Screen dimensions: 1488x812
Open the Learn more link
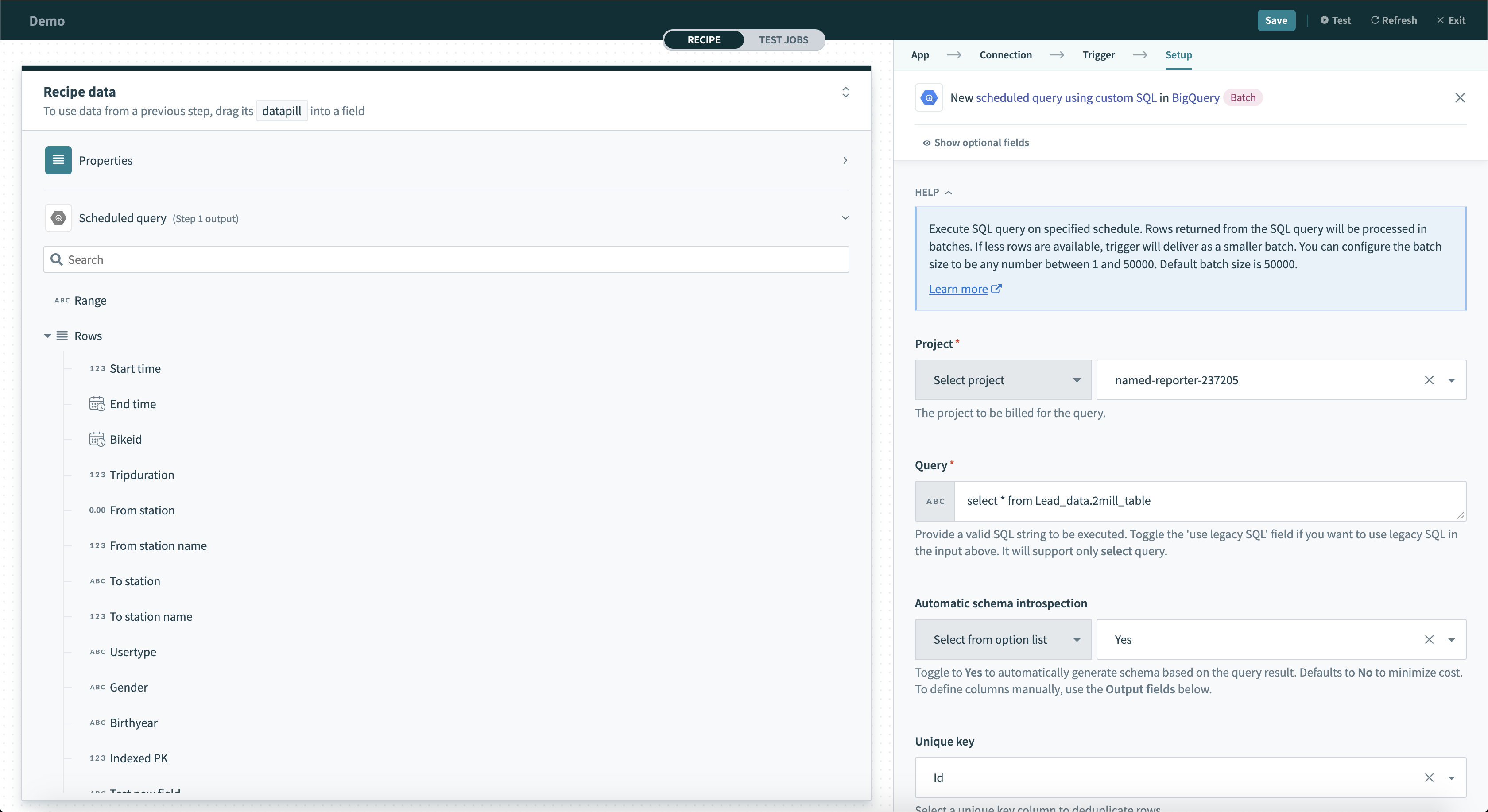click(958, 289)
